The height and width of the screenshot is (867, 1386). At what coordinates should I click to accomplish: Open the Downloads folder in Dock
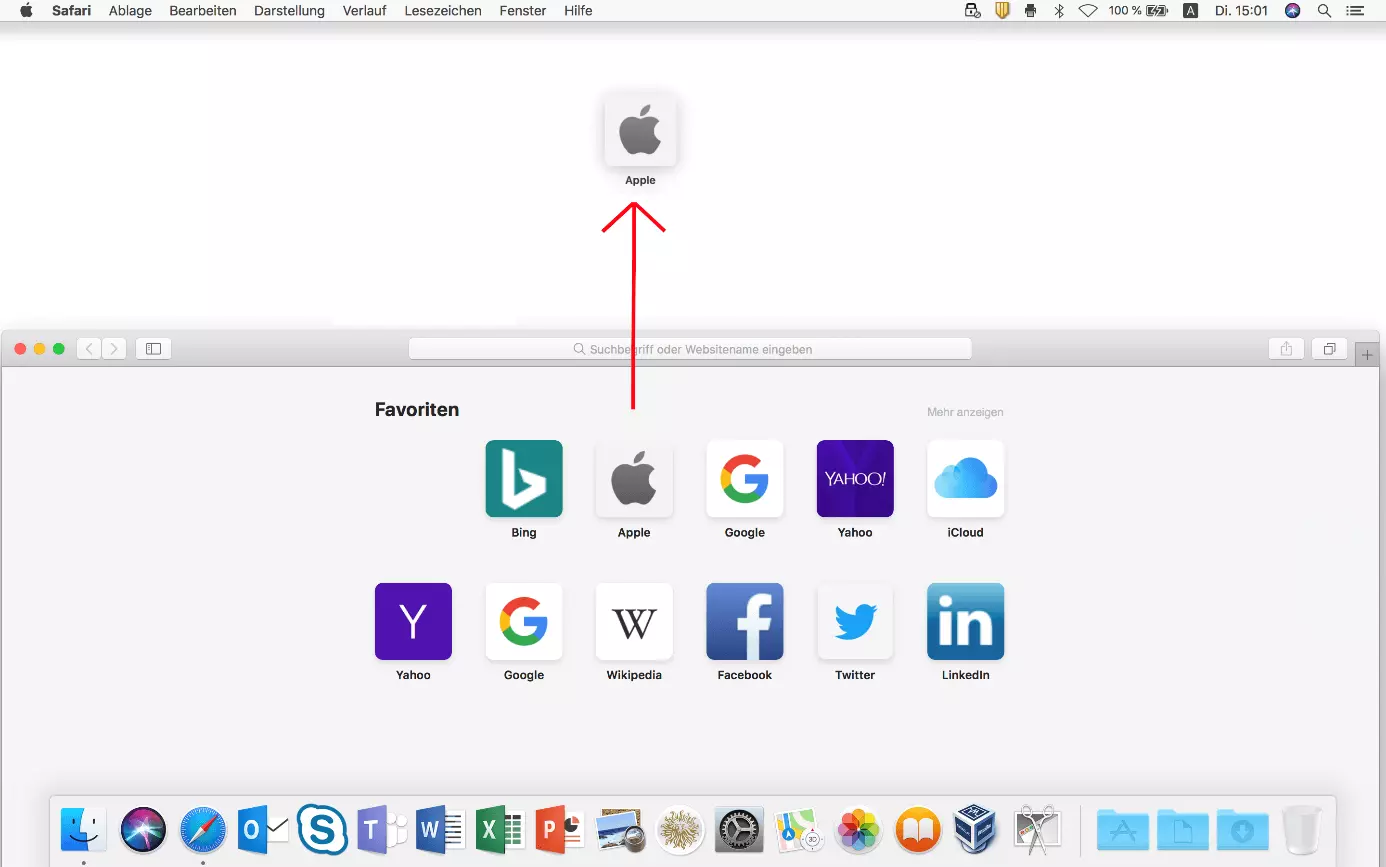point(1243,830)
